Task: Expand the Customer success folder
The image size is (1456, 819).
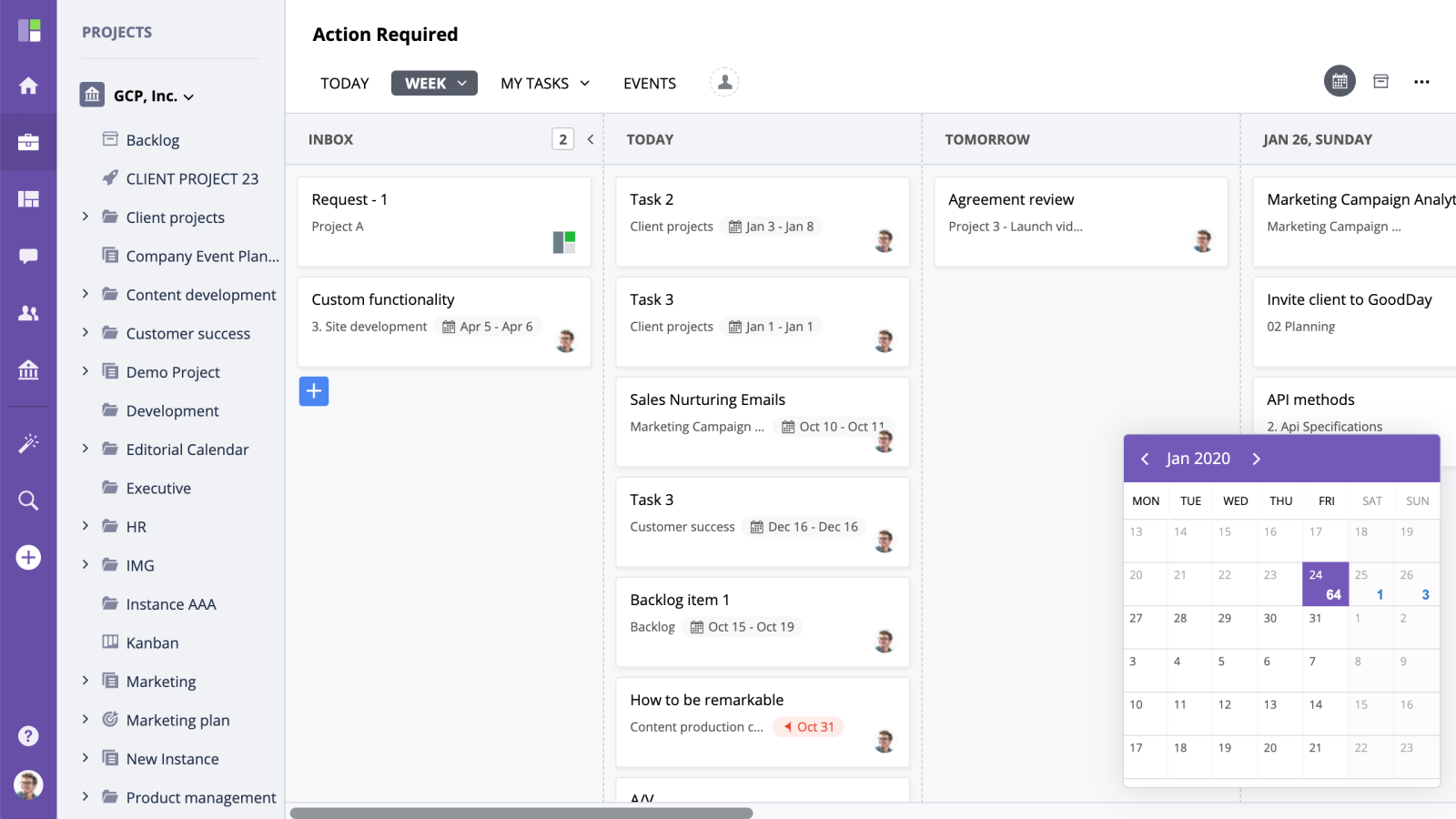Action: 86,333
